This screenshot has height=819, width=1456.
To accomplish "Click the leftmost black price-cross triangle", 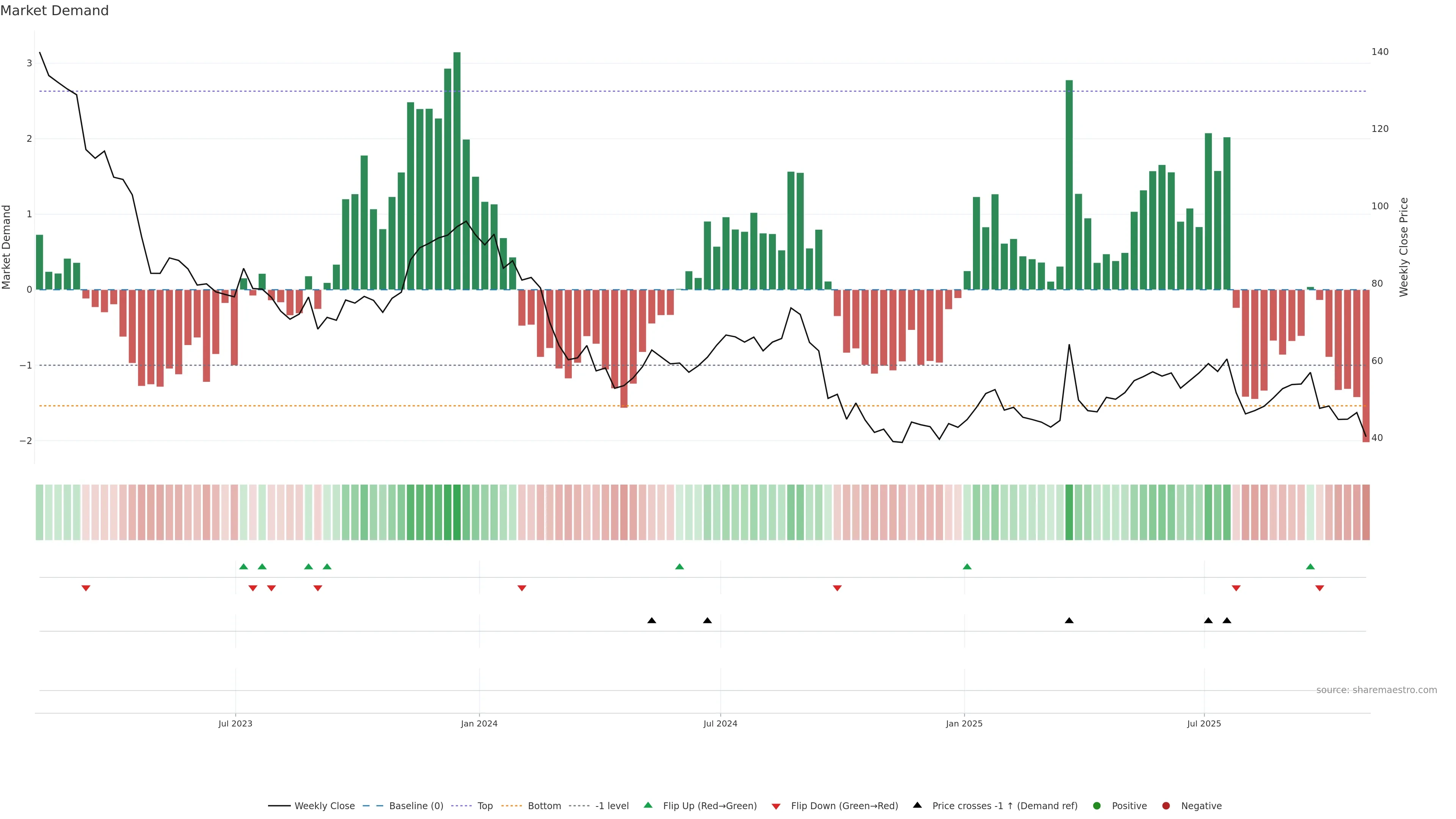I will tap(652, 621).
